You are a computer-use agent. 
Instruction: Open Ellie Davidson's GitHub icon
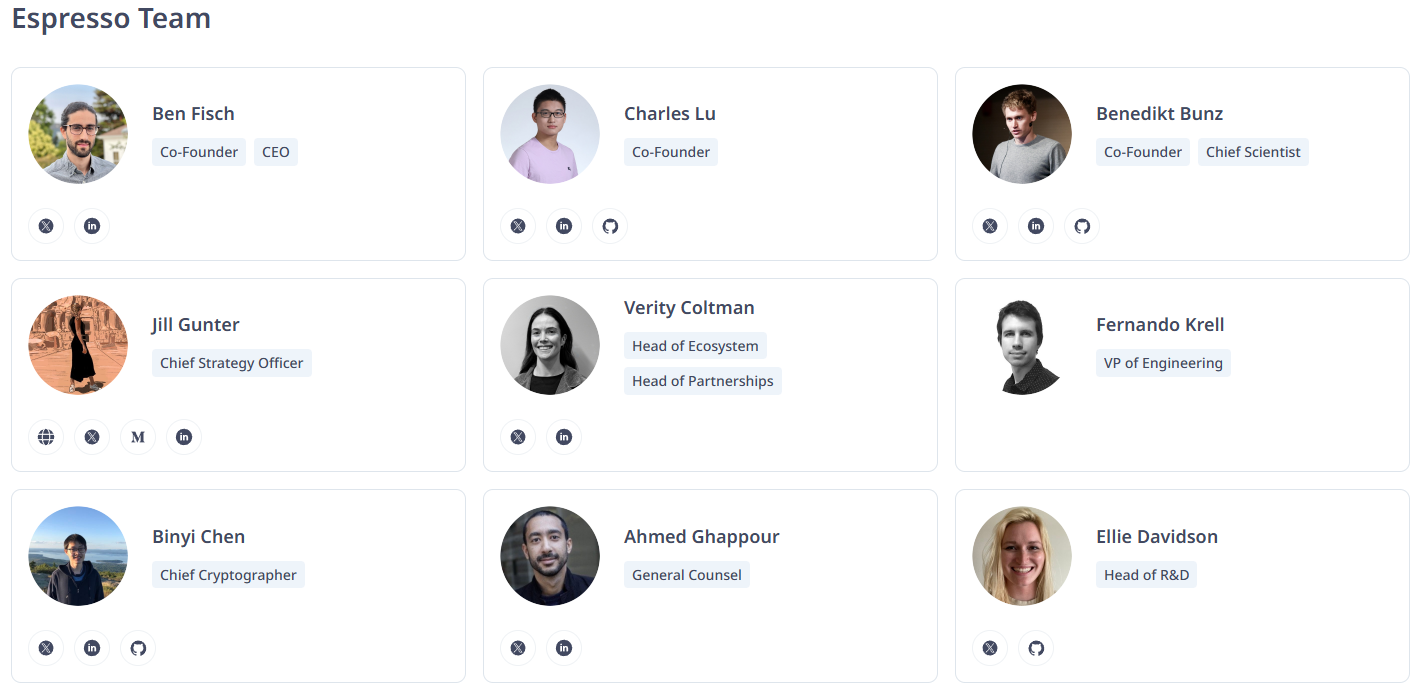pyautogui.click(x=1036, y=648)
